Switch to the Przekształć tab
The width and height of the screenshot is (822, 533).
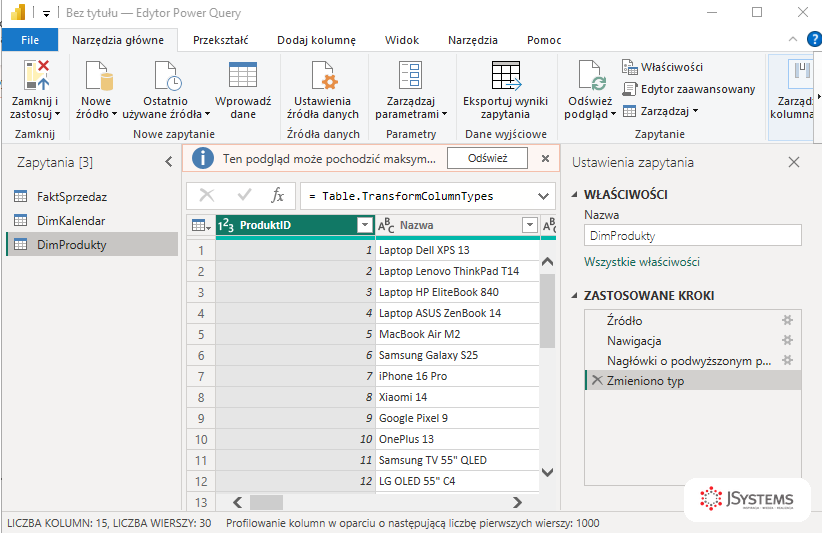pos(221,40)
